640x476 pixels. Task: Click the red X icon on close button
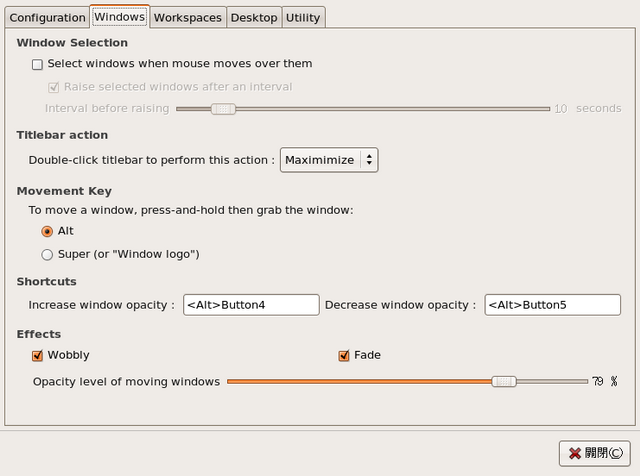(575, 454)
